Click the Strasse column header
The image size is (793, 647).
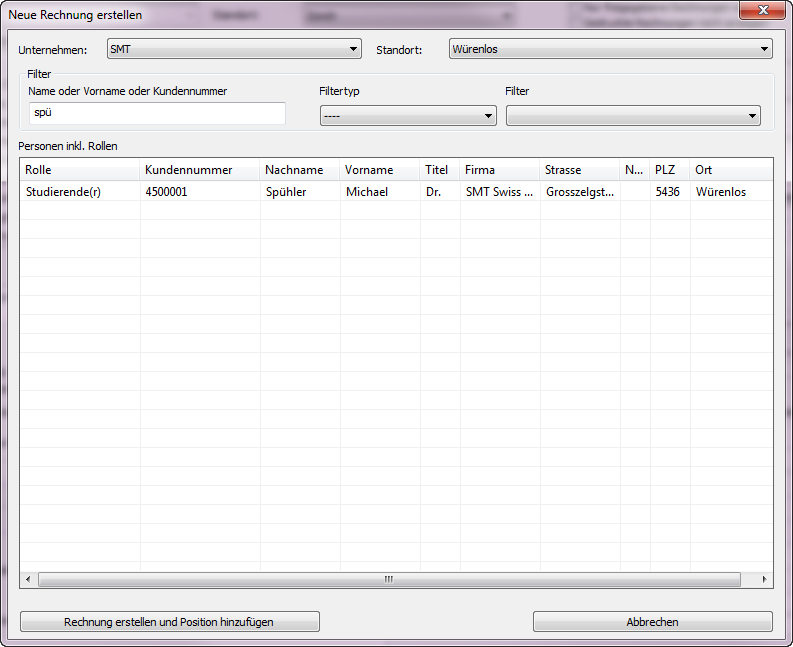579,170
